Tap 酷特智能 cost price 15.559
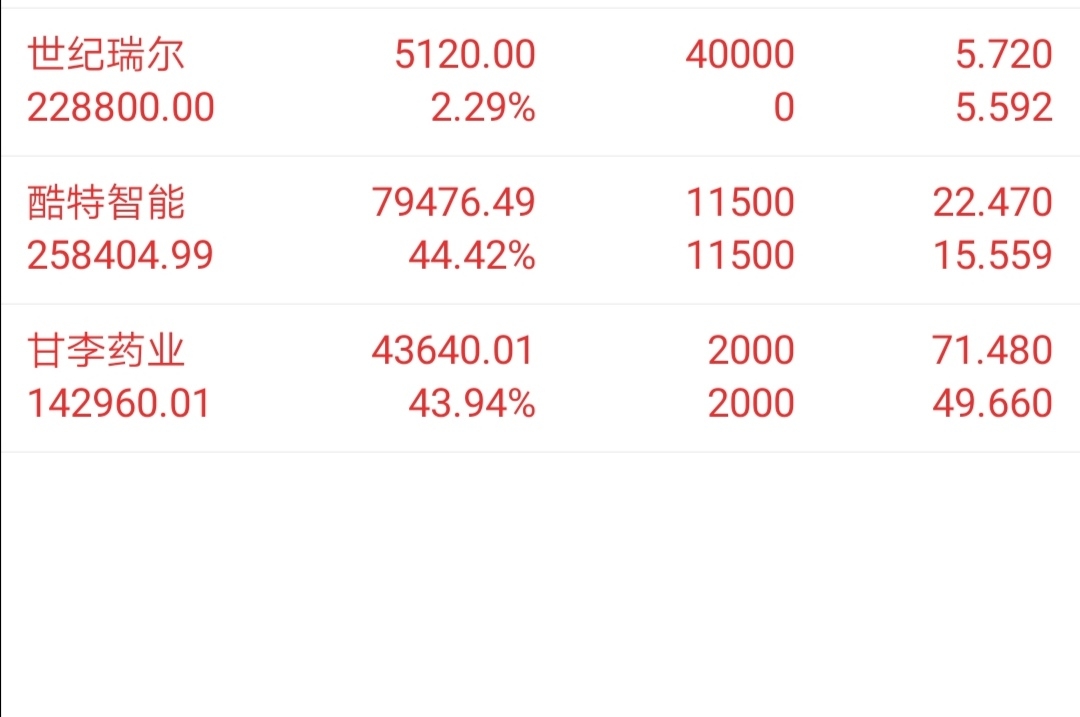This screenshot has height=717, width=1080. [993, 256]
